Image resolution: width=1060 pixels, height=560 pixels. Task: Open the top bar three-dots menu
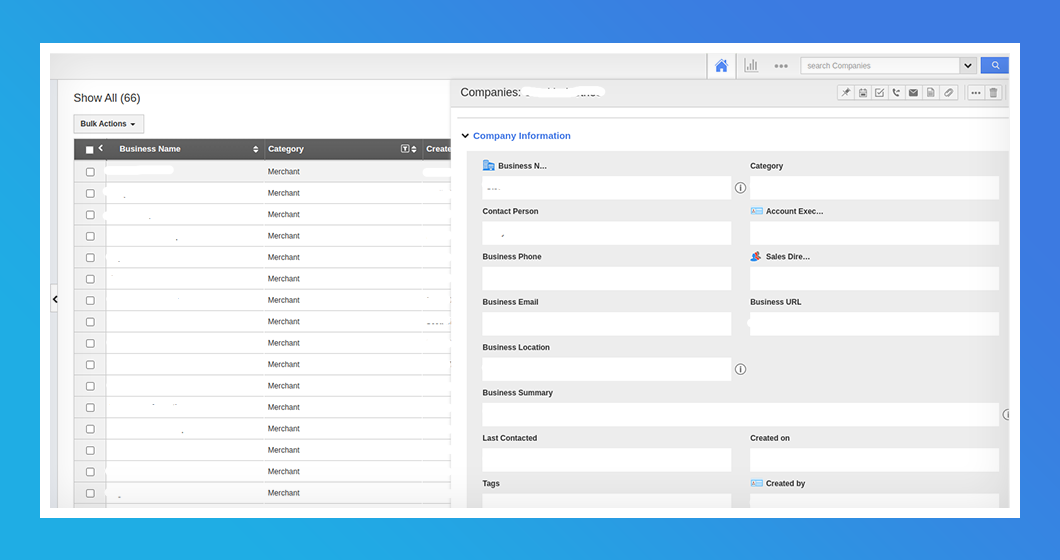[x=781, y=66]
